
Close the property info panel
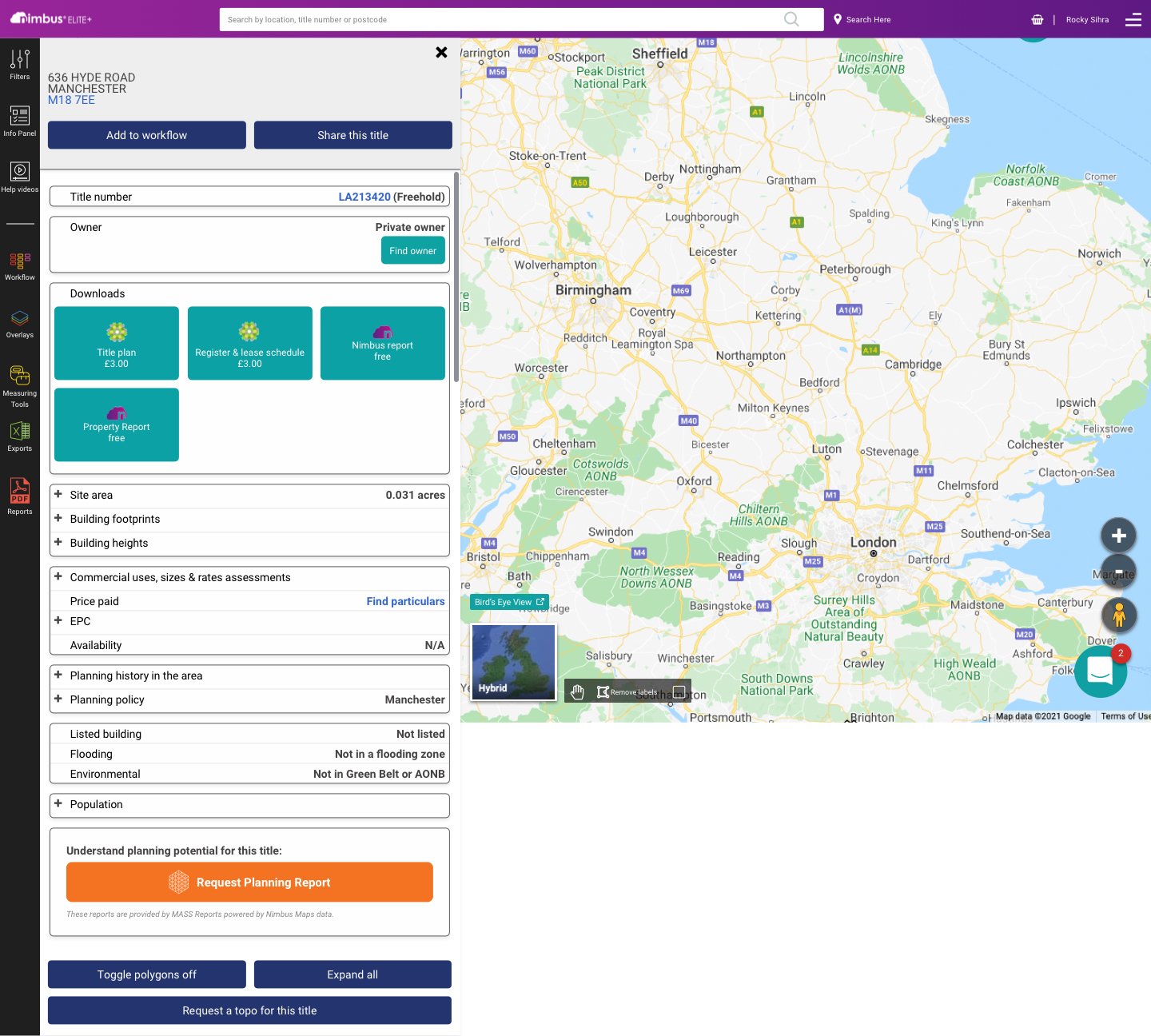tap(441, 52)
